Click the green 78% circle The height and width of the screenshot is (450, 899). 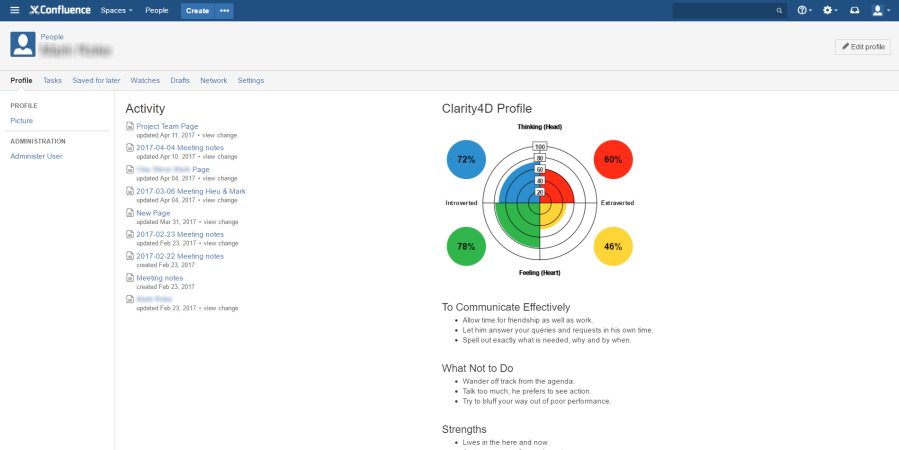click(x=466, y=246)
